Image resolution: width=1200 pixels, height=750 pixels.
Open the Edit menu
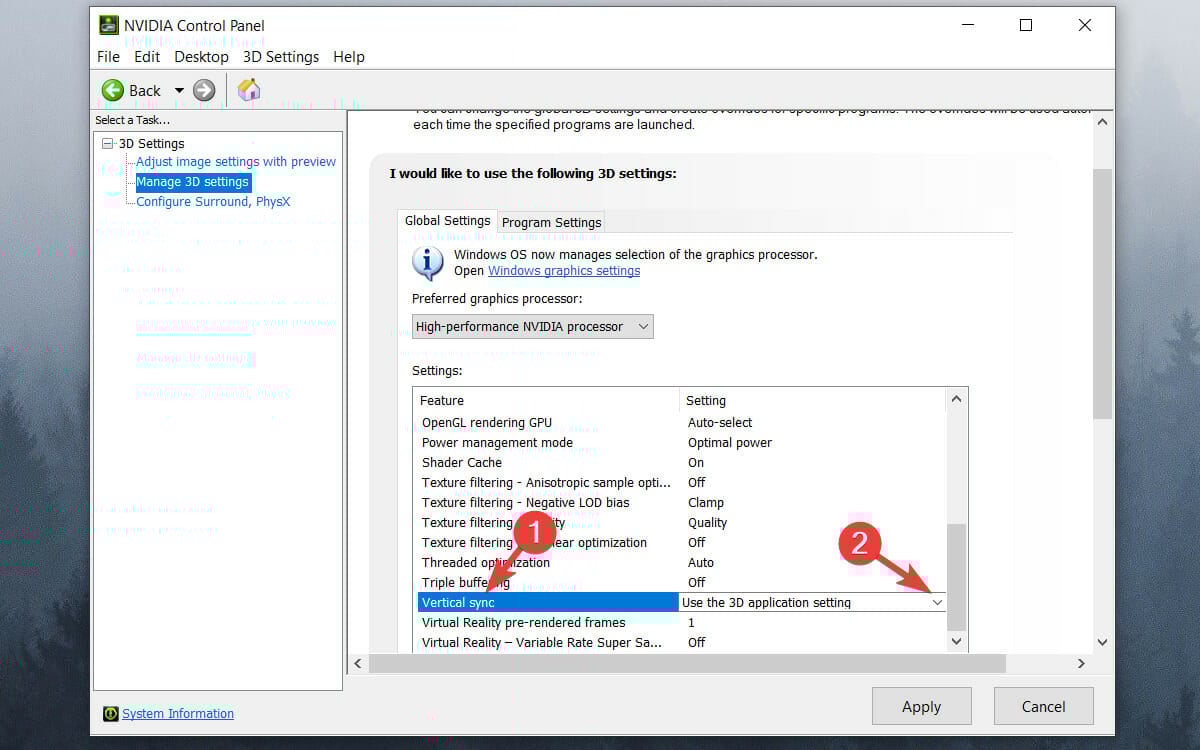pyautogui.click(x=147, y=57)
